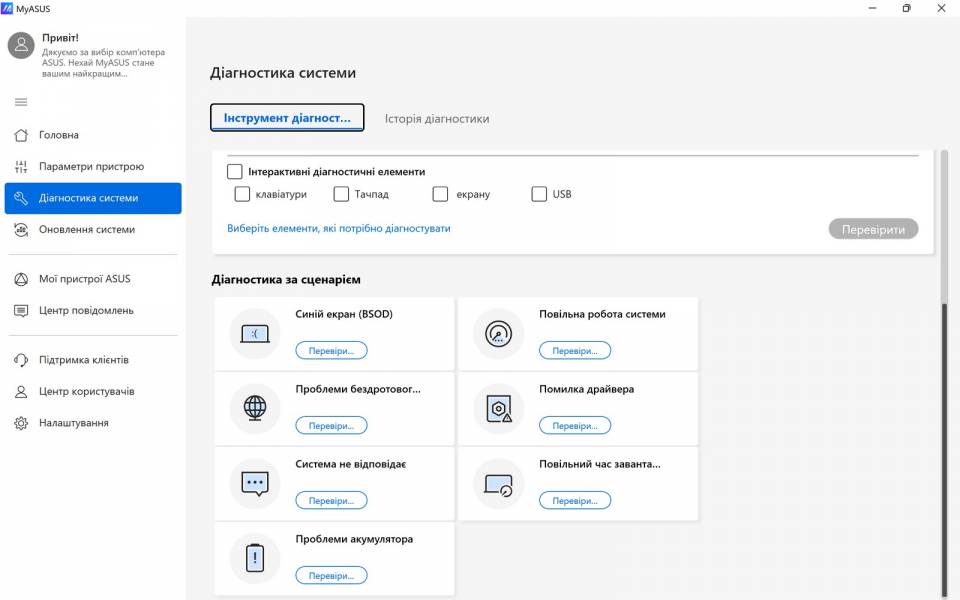The height and width of the screenshot is (600, 960).
Task: Open Налаштування from the sidebar
Action: click(x=73, y=423)
